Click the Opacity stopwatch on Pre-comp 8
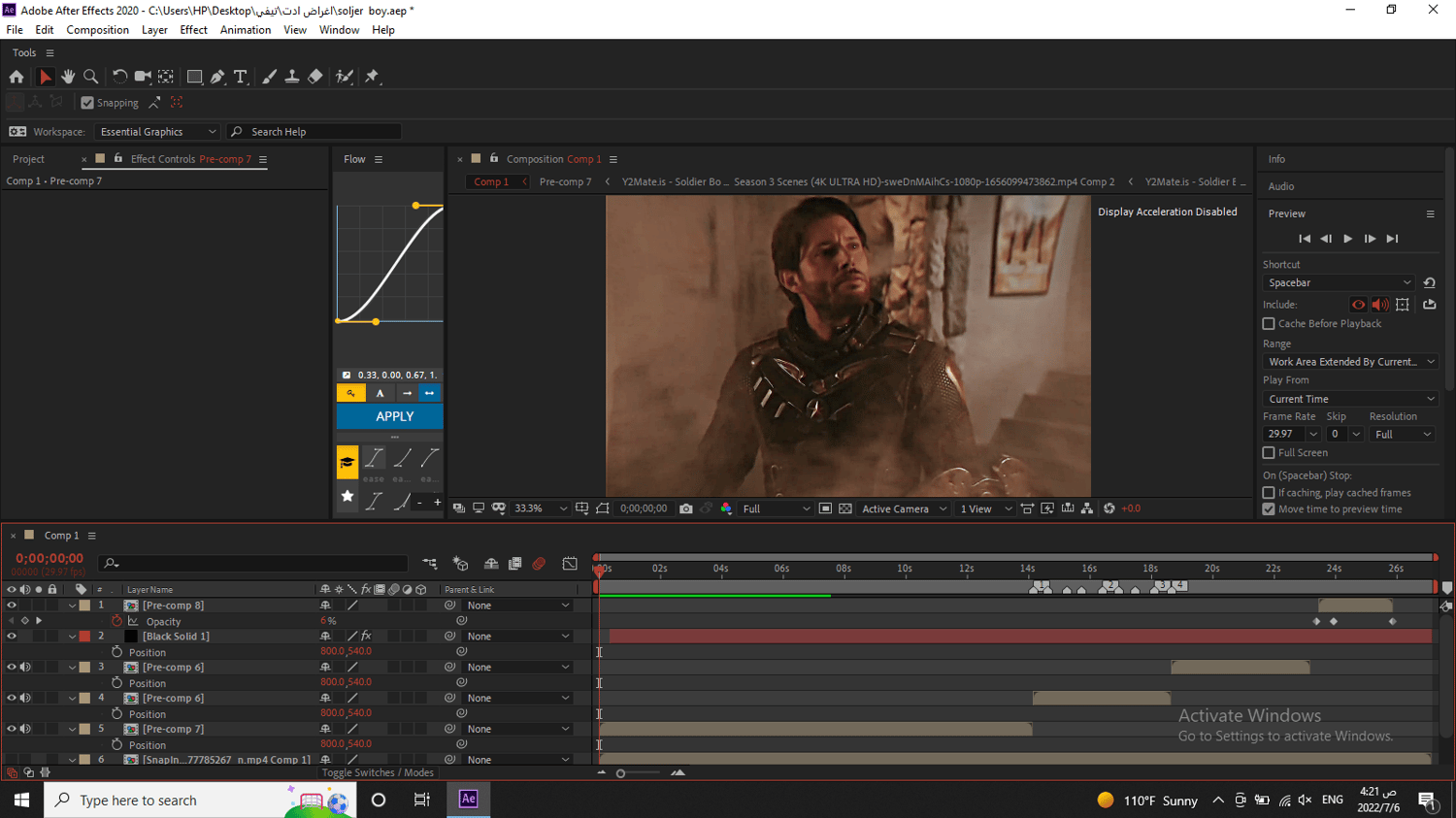The width and height of the screenshot is (1456, 818). (x=116, y=621)
